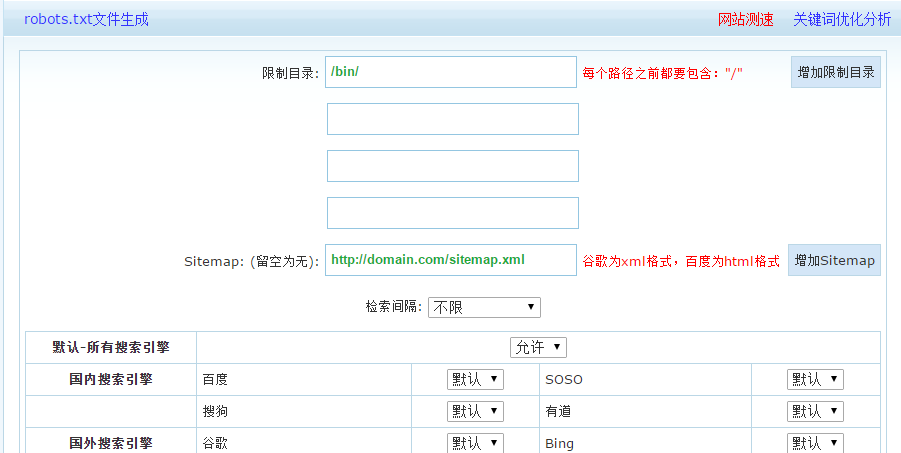This screenshot has width=901, height=453.
Task: Focus the third restricted directory field
Action: tap(453, 166)
